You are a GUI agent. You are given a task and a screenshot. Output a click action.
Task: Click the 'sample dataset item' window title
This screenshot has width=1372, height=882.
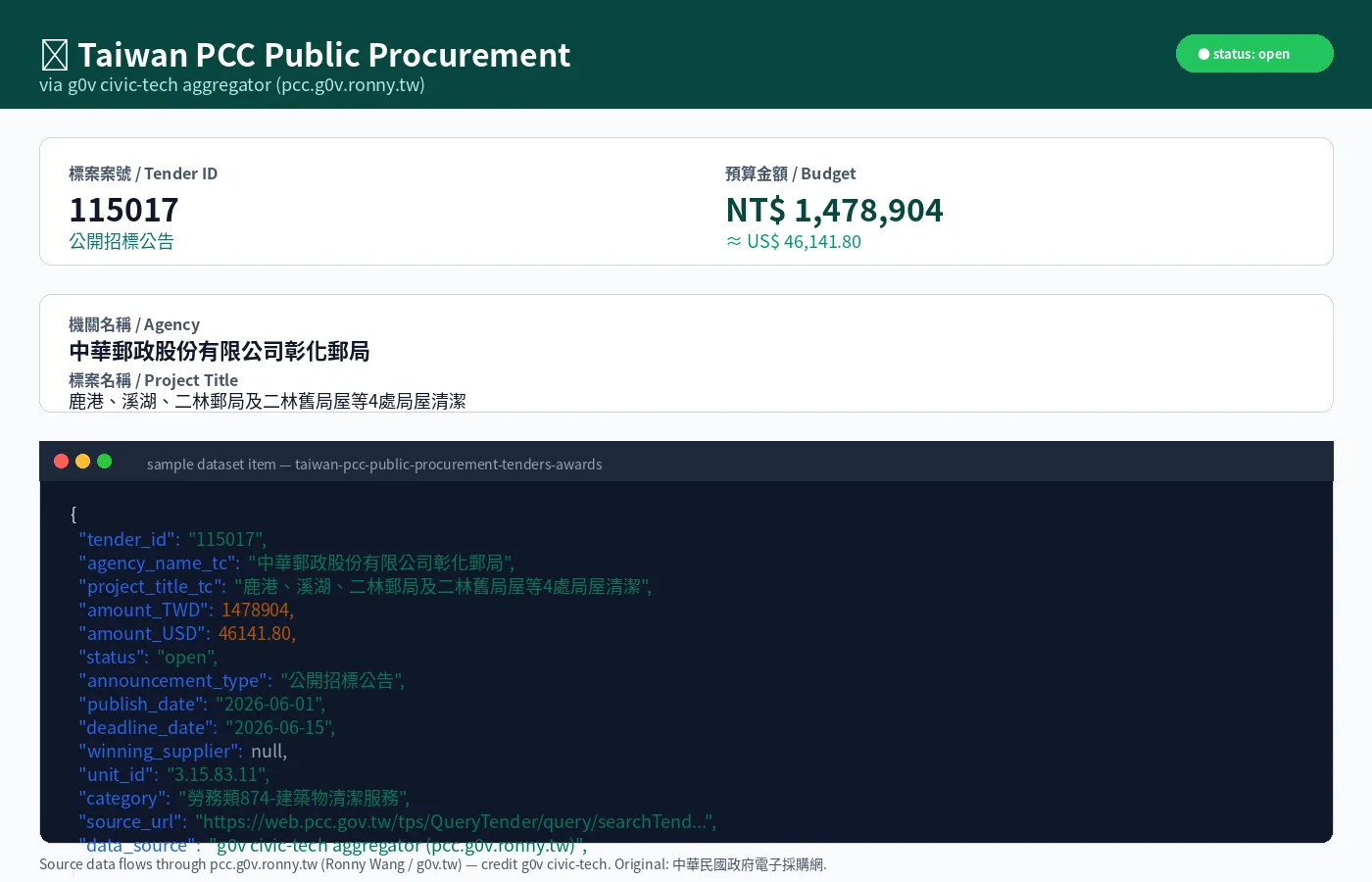374,465
